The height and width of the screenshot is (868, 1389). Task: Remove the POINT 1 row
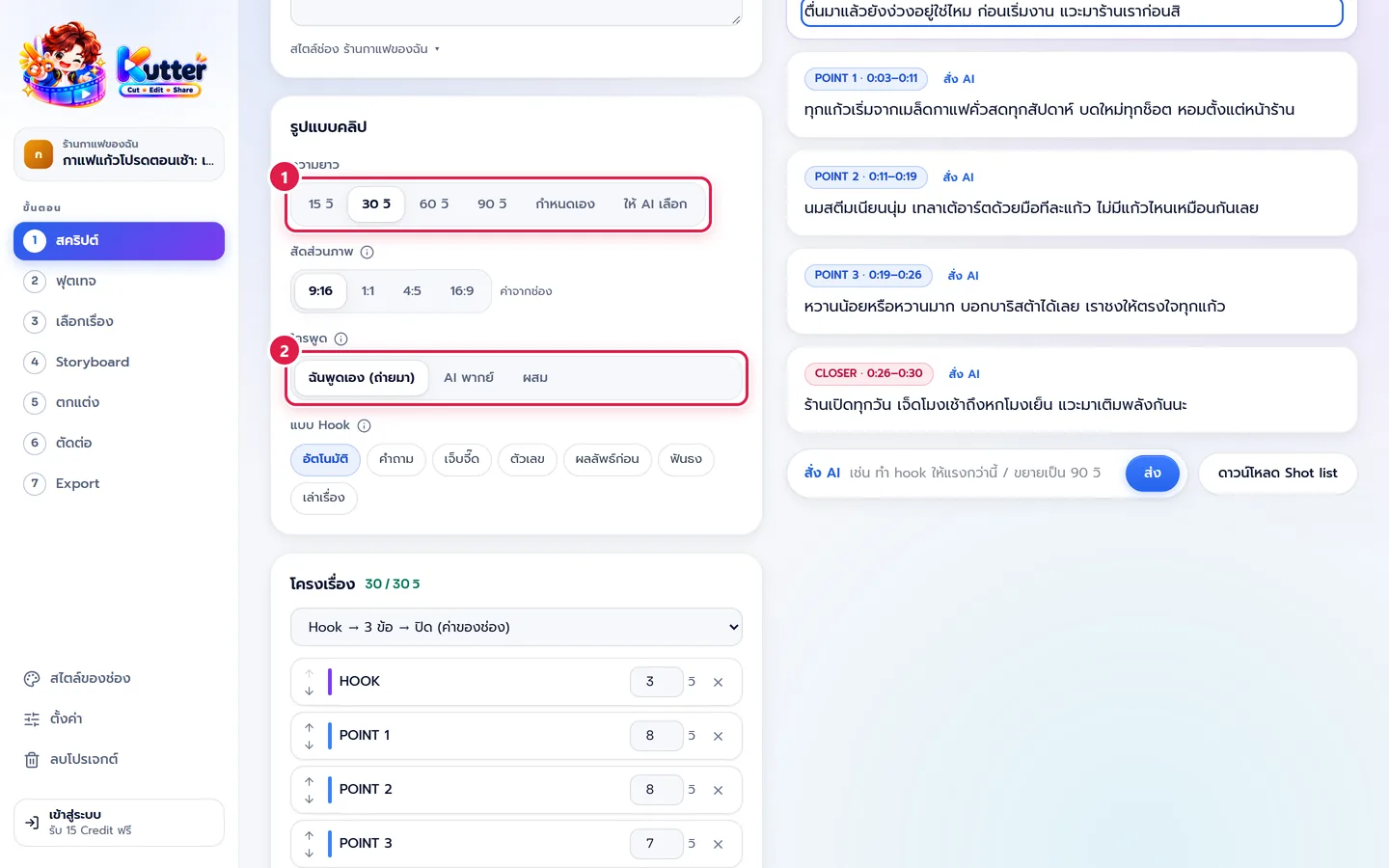718,736
